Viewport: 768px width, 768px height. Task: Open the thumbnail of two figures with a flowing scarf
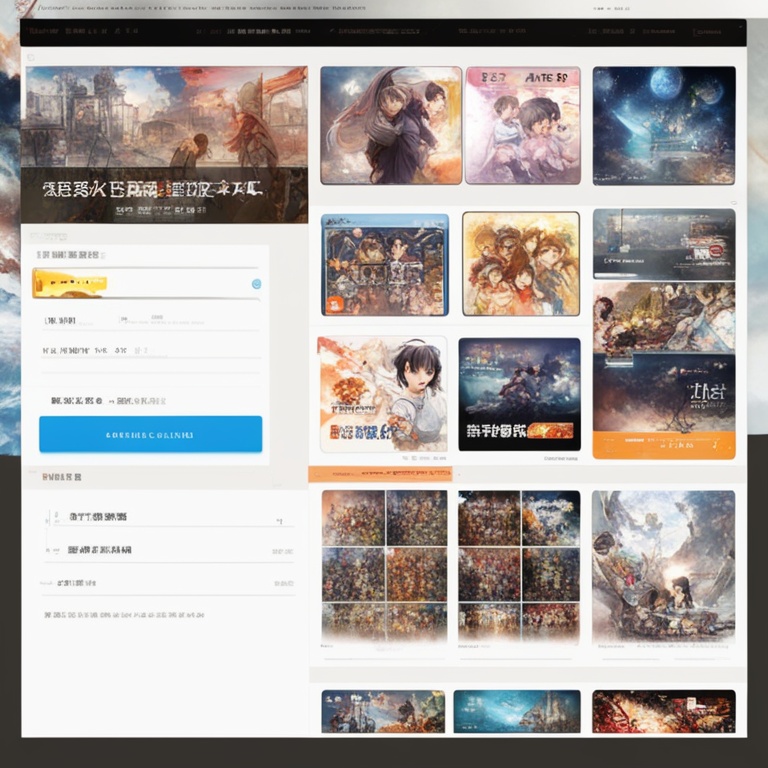[391, 125]
